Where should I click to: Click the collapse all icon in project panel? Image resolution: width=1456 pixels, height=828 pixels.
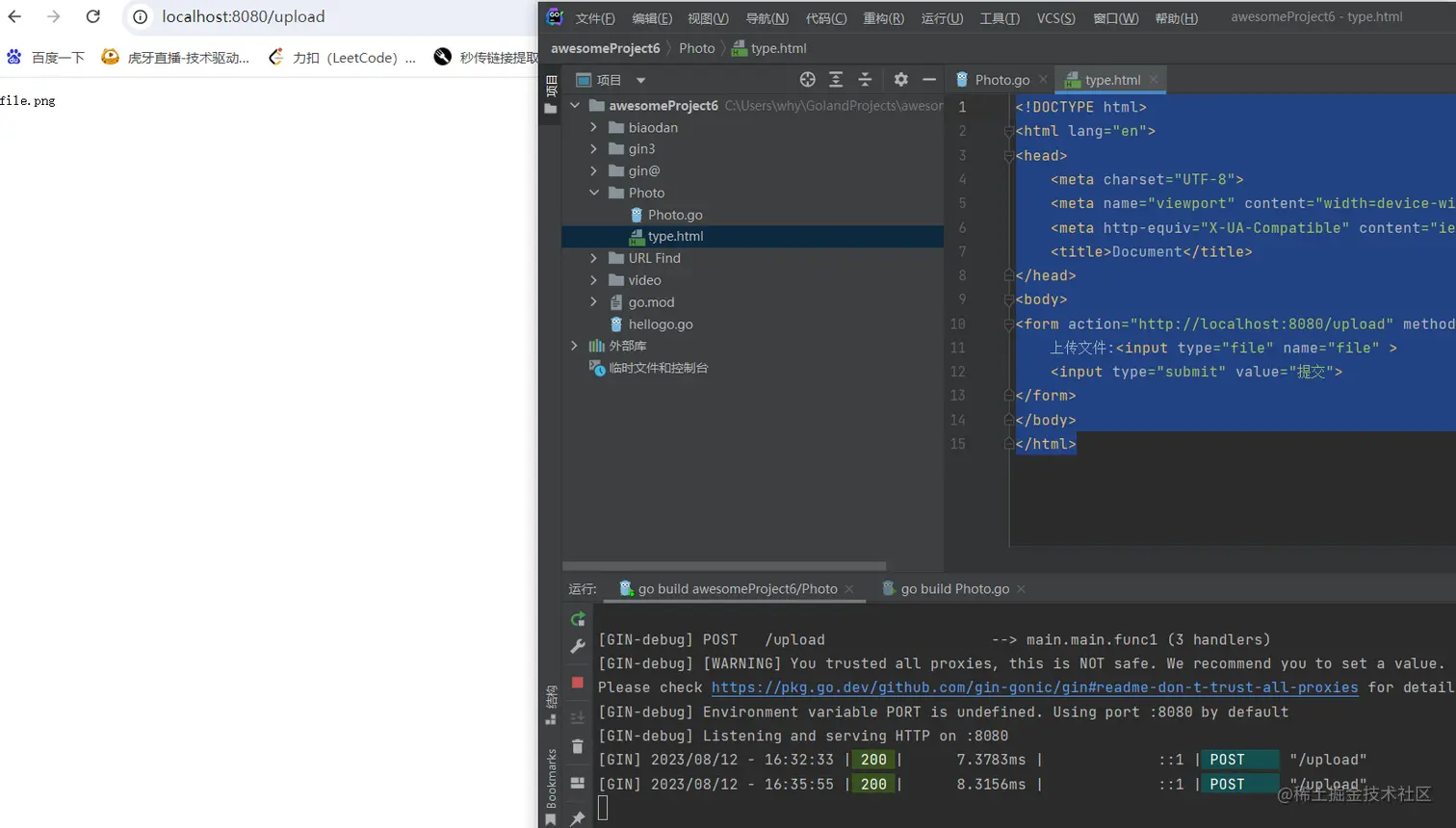point(865,80)
